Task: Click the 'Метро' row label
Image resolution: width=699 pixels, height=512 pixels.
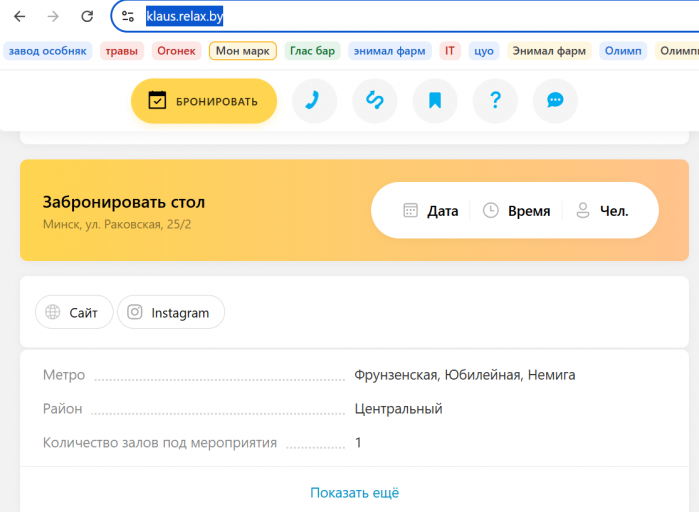Action: pyautogui.click(x=64, y=375)
